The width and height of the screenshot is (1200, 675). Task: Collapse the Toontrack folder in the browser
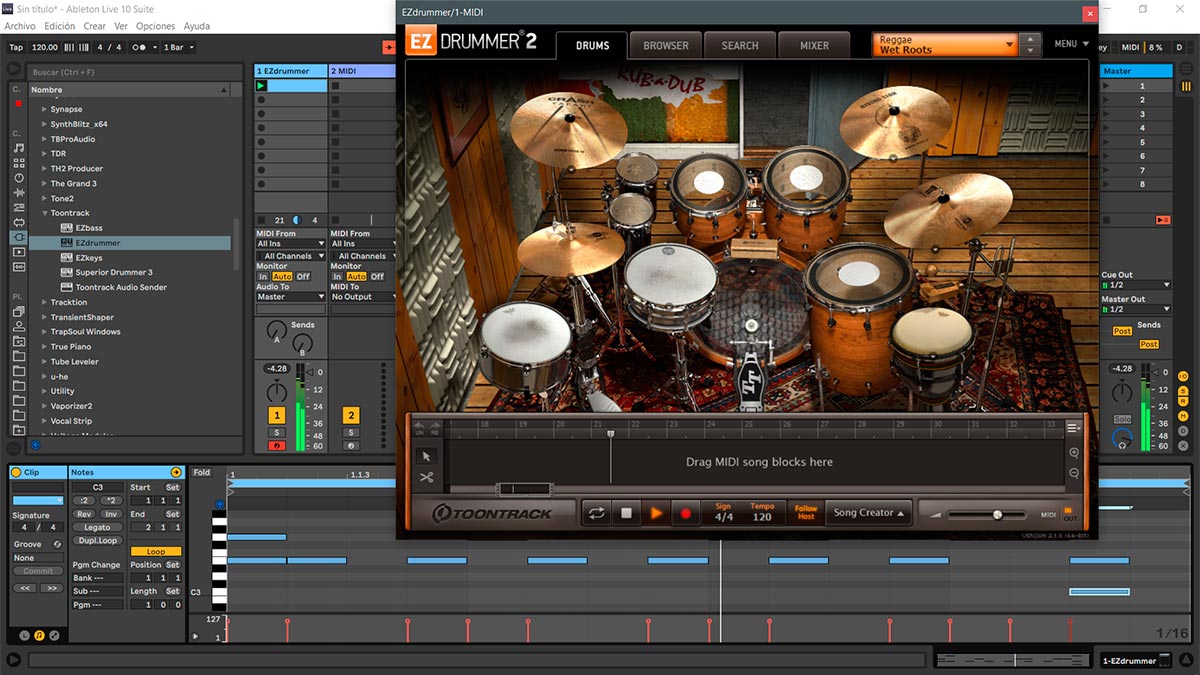click(44, 213)
